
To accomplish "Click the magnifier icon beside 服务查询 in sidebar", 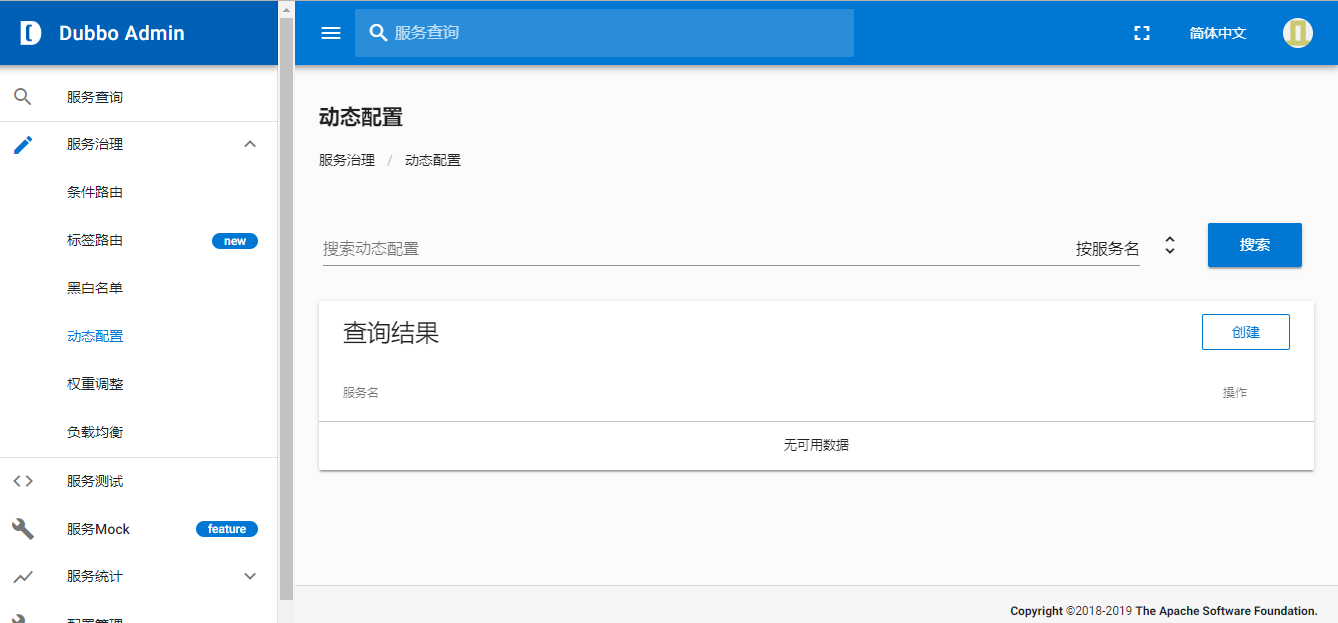I will coord(22,97).
